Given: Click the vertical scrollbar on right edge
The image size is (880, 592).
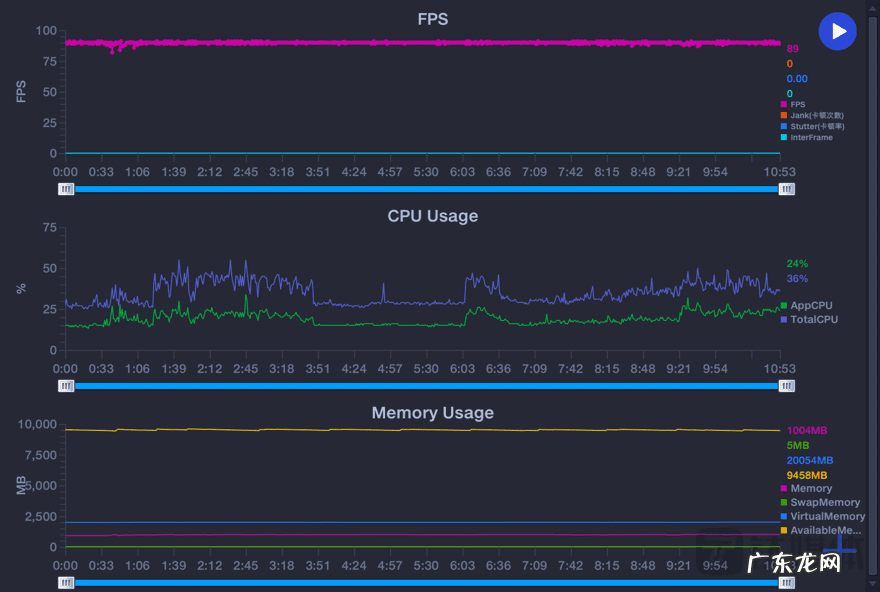Looking at the screenshot, I should coord(873,296).
